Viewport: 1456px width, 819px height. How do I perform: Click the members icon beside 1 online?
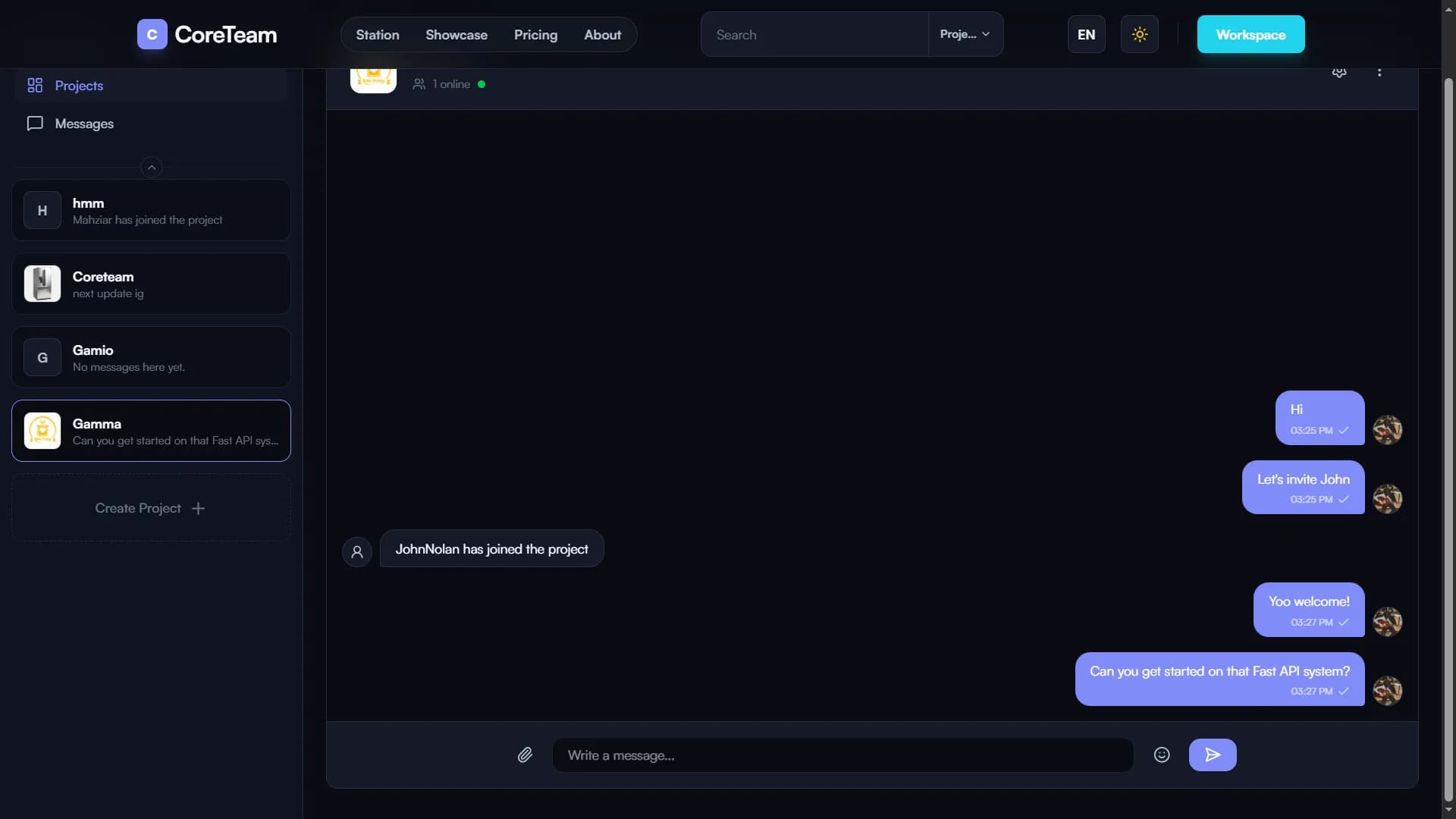pyautogui.click(x=419, y=84)
